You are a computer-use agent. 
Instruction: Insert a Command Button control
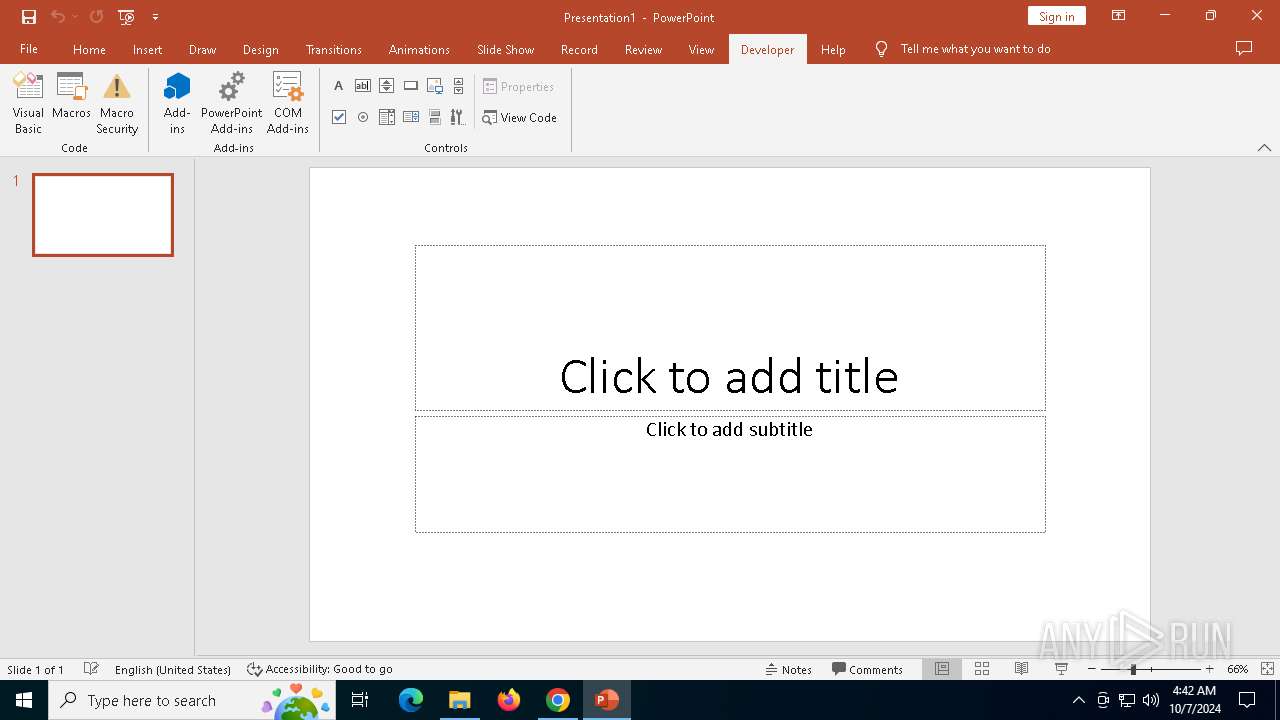[x=411, y=86]
